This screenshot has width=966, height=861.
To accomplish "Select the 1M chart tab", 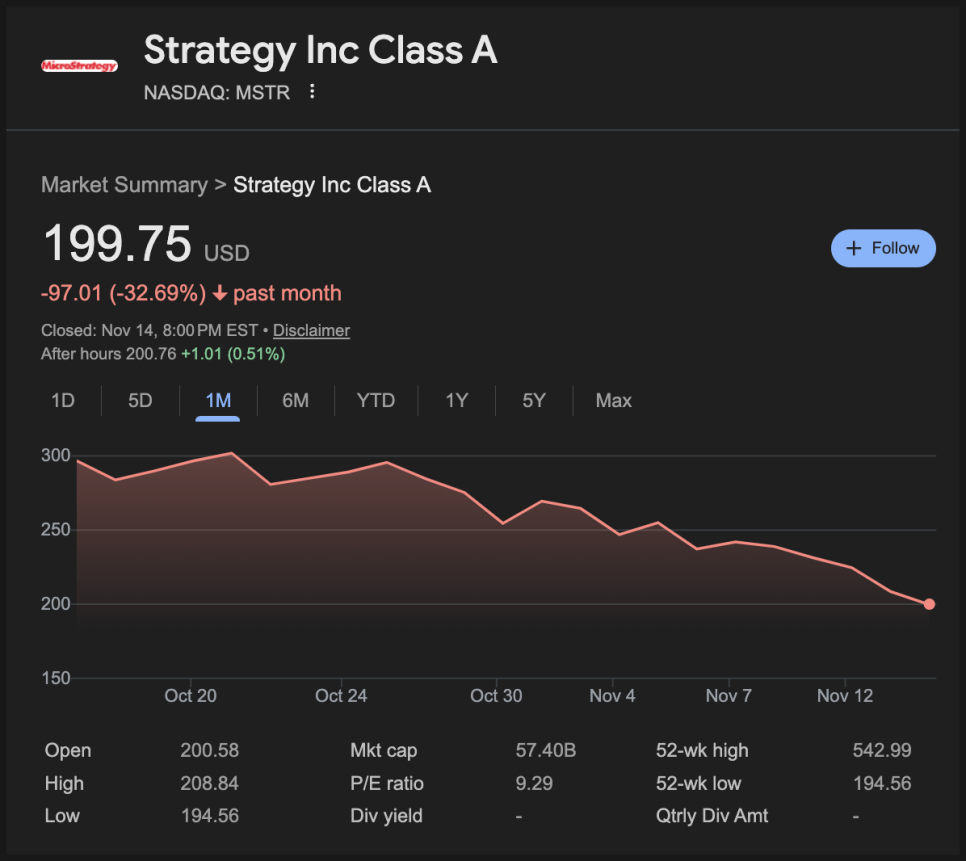I will pos(218,401).
